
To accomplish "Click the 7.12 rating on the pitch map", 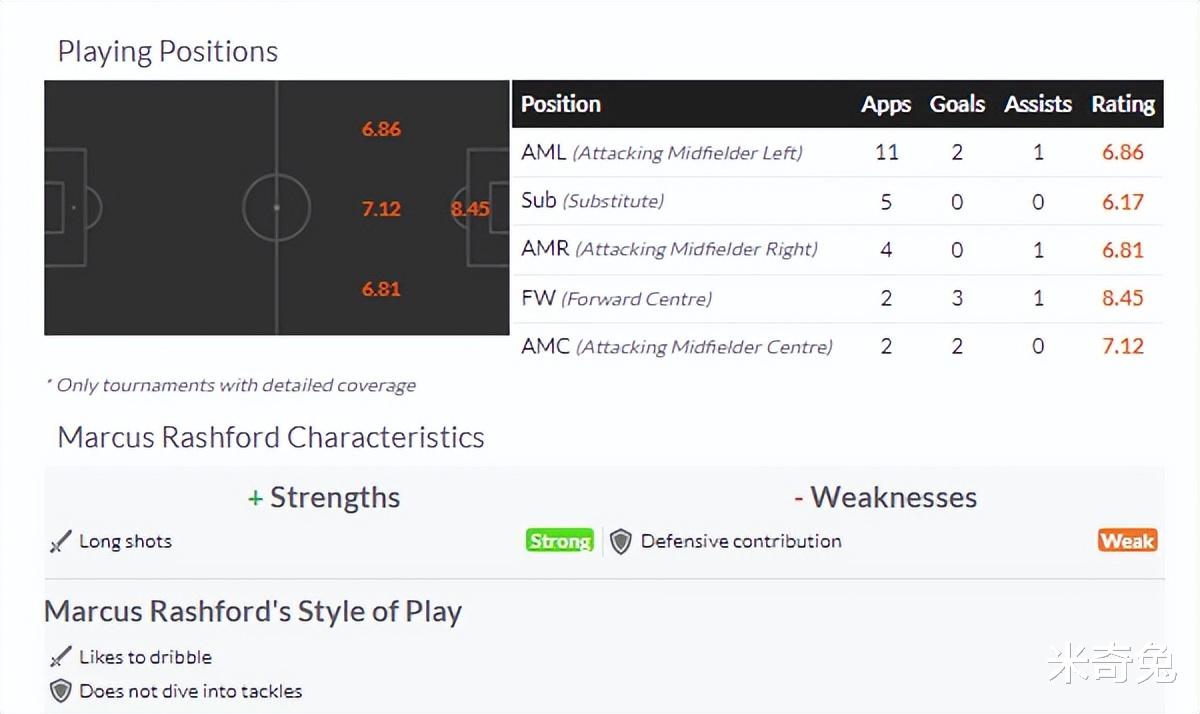I will [381, 209].
